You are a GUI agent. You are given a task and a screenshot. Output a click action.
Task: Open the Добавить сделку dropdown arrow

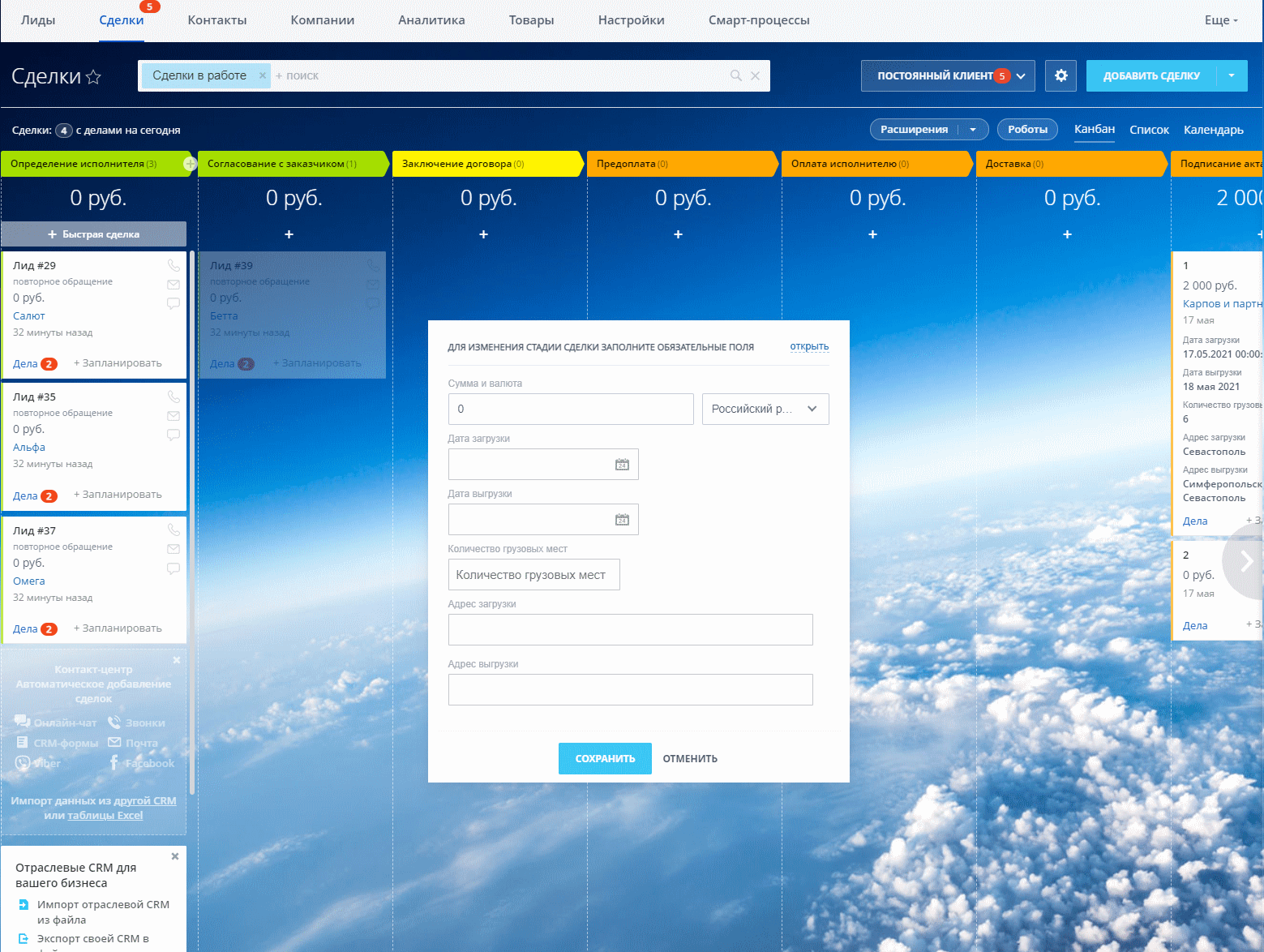click(1232, 75)
